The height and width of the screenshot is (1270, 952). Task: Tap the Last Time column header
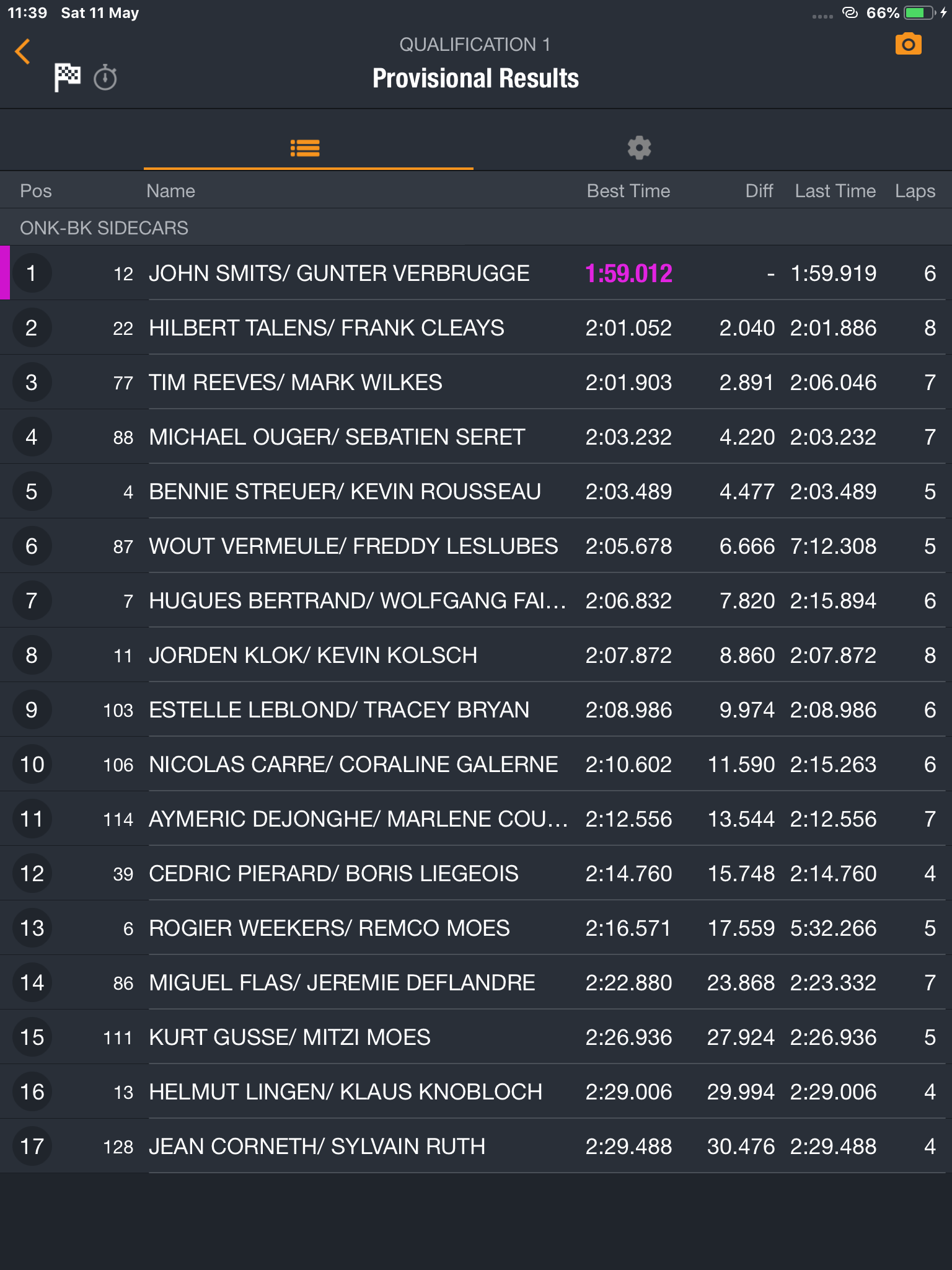(x=835, y=191)
